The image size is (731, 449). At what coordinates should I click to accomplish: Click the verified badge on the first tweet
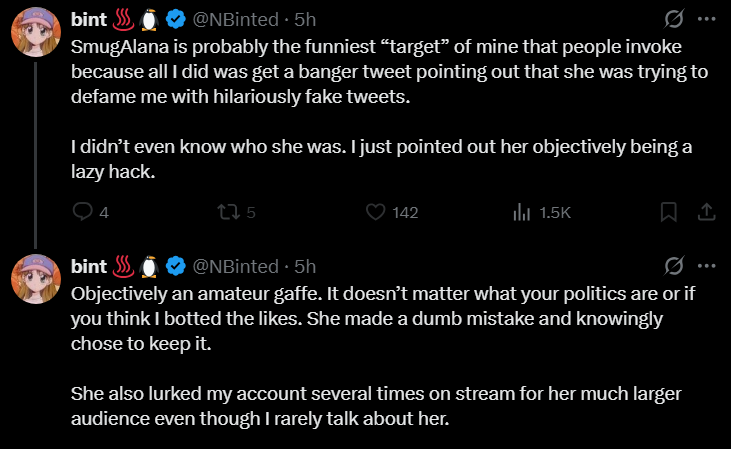pyautogui.click(x=175, y=20)
